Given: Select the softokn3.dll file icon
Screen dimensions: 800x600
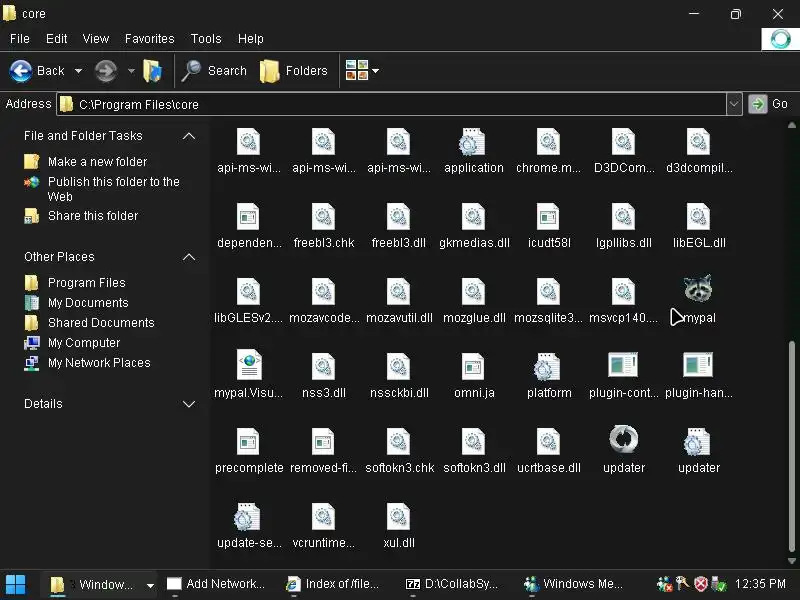Looking at the screenshot, I should click(473, 442).
